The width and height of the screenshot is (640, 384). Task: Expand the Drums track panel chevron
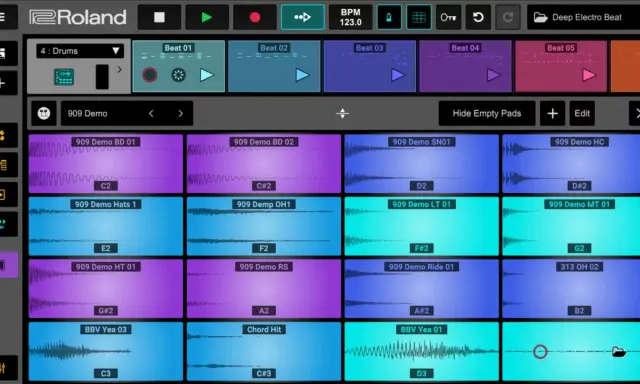coord(119,70)
